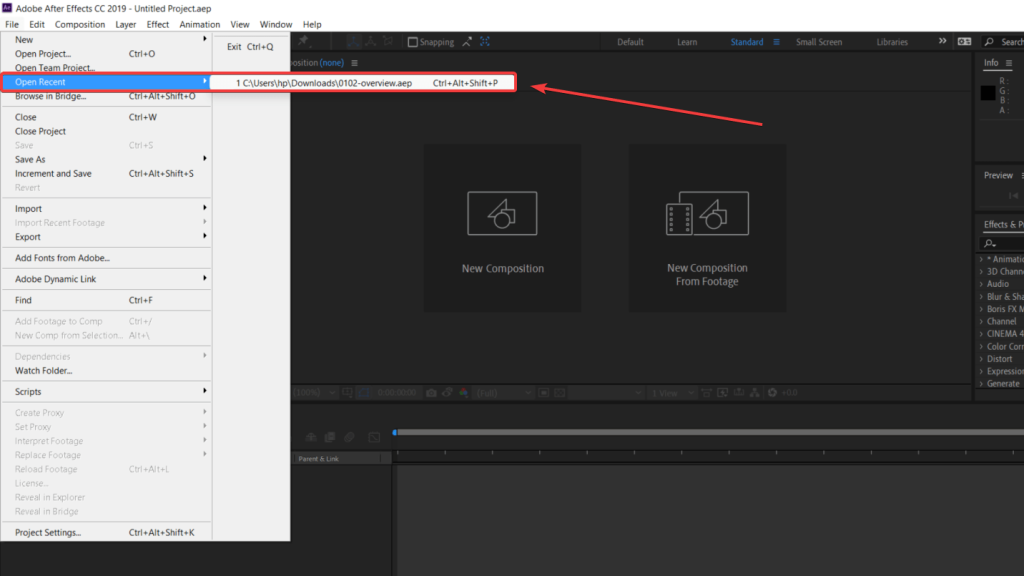Enable the Snapping checkbox in toolbar
This screenshot has width=1024, height=576.
click(x=413, y=42)
